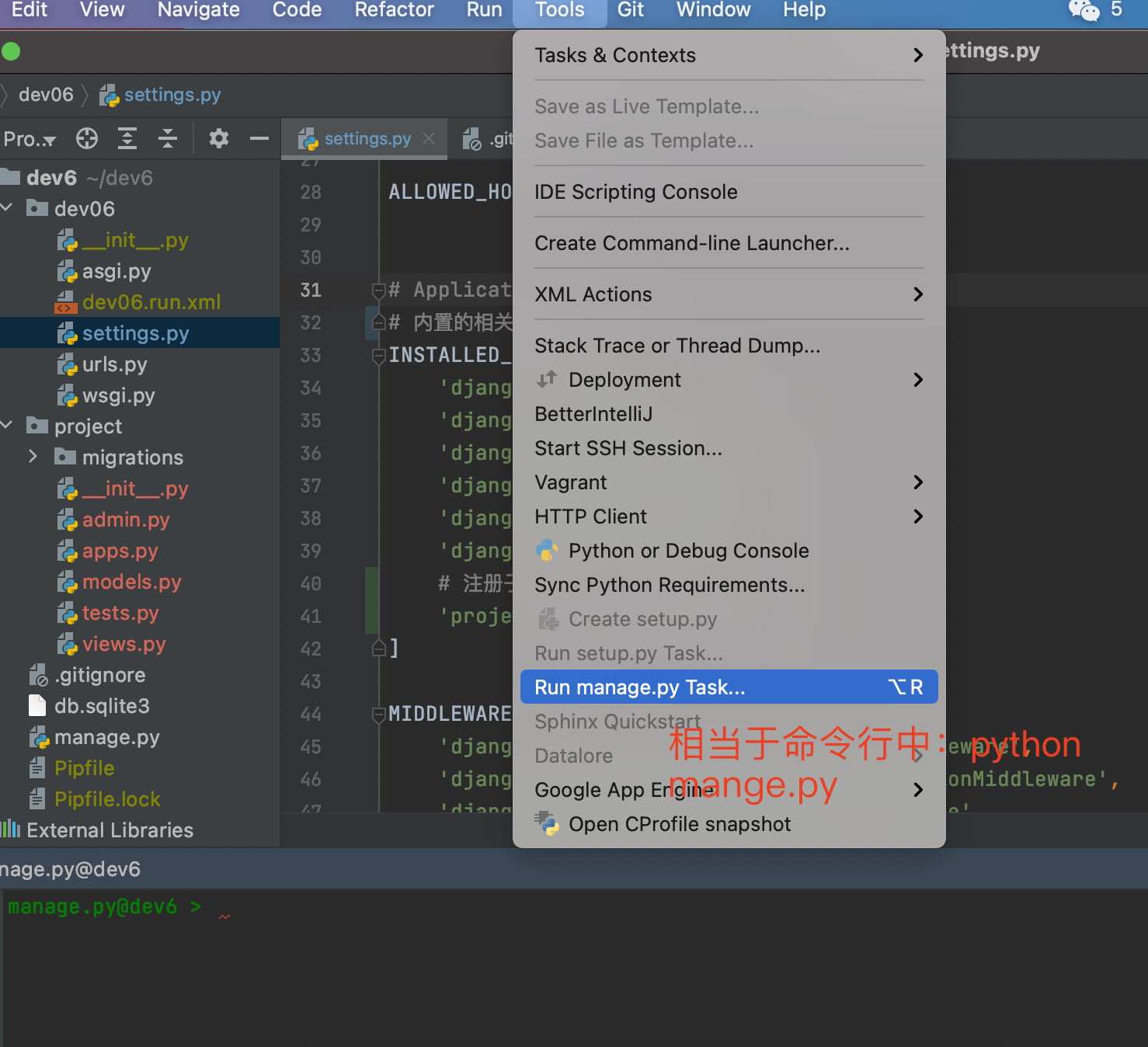Collapse the dev06 folder chevron
Viewport: 1148px width, 1047px height.
[x=8, y=207]
